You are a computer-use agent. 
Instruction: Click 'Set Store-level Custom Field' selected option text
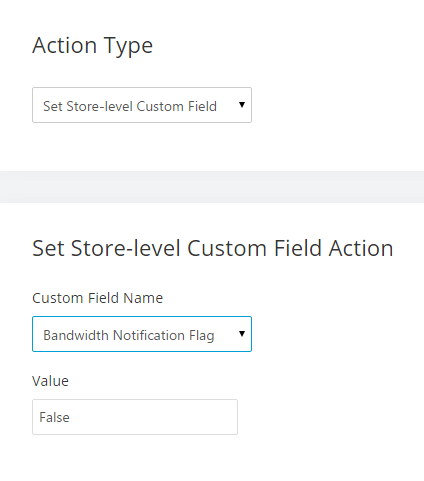click(130, 106)
